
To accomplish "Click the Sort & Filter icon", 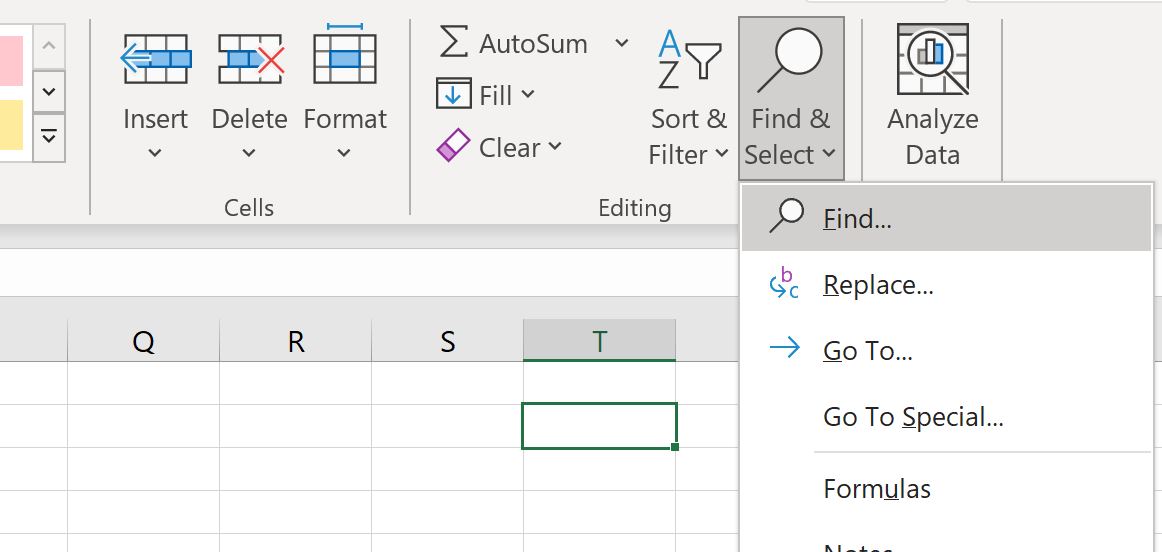I will 689,59.
